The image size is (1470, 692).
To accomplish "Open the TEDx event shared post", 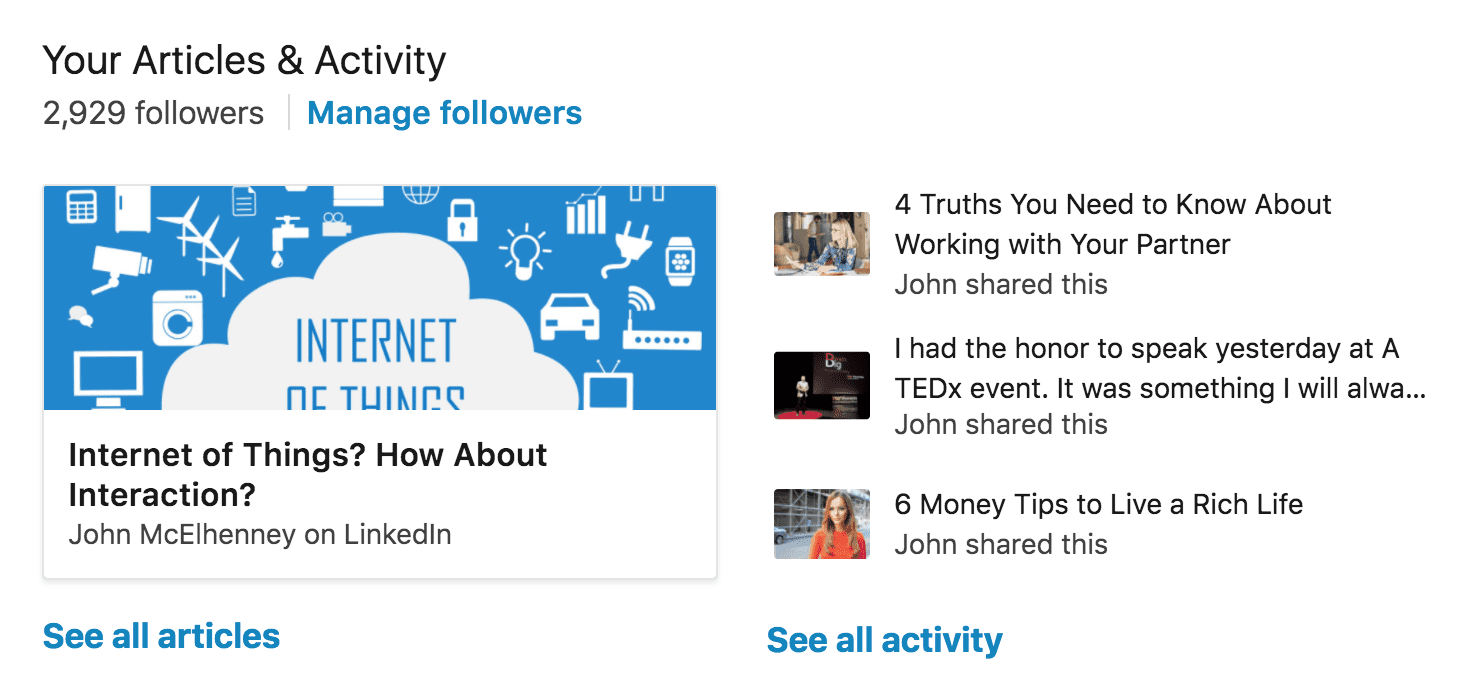I will click(1147, 368).
